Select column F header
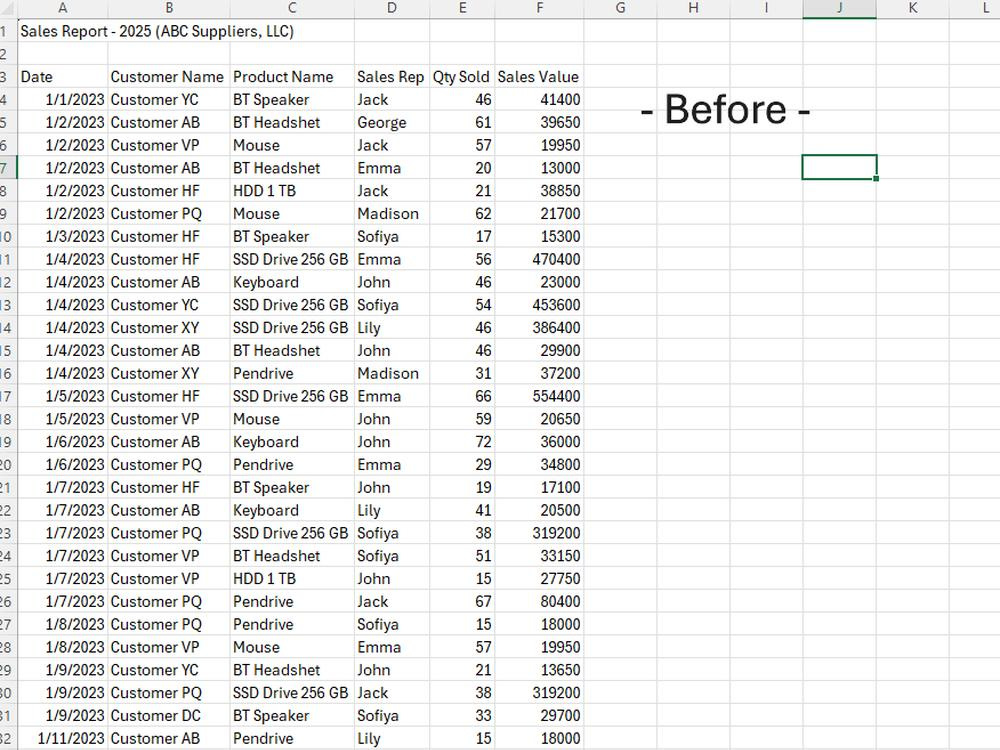Viewport: 1000px width, 750px height. pyautogui.click(x=540, y=8)
